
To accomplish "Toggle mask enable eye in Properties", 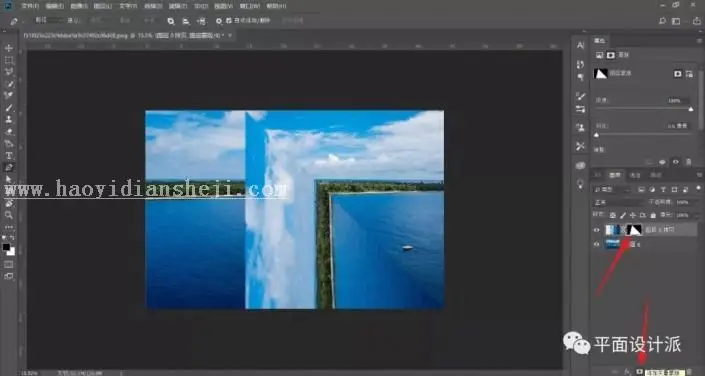I will click(675, 162).
